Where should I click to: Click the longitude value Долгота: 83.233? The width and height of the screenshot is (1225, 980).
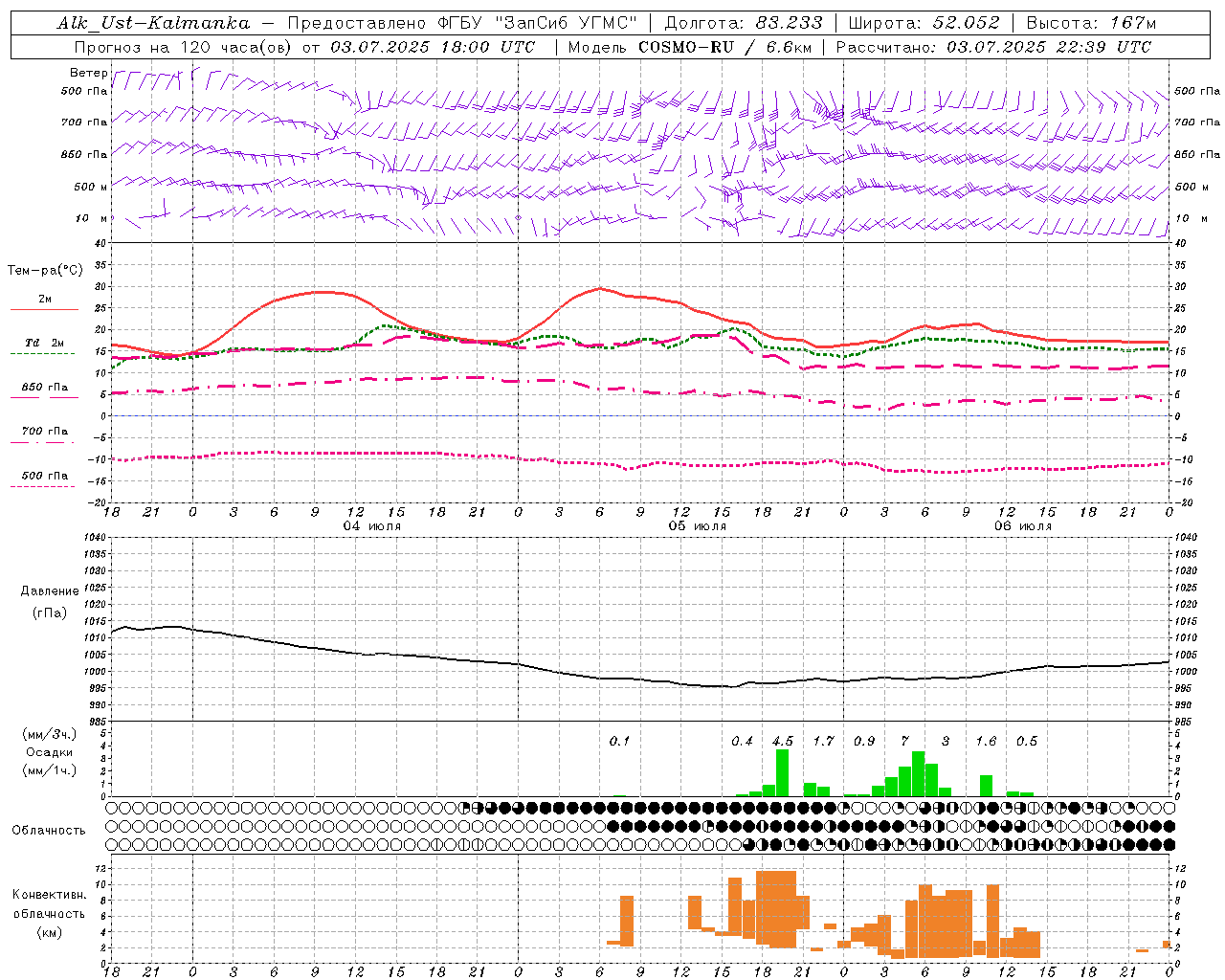[743, 23]
